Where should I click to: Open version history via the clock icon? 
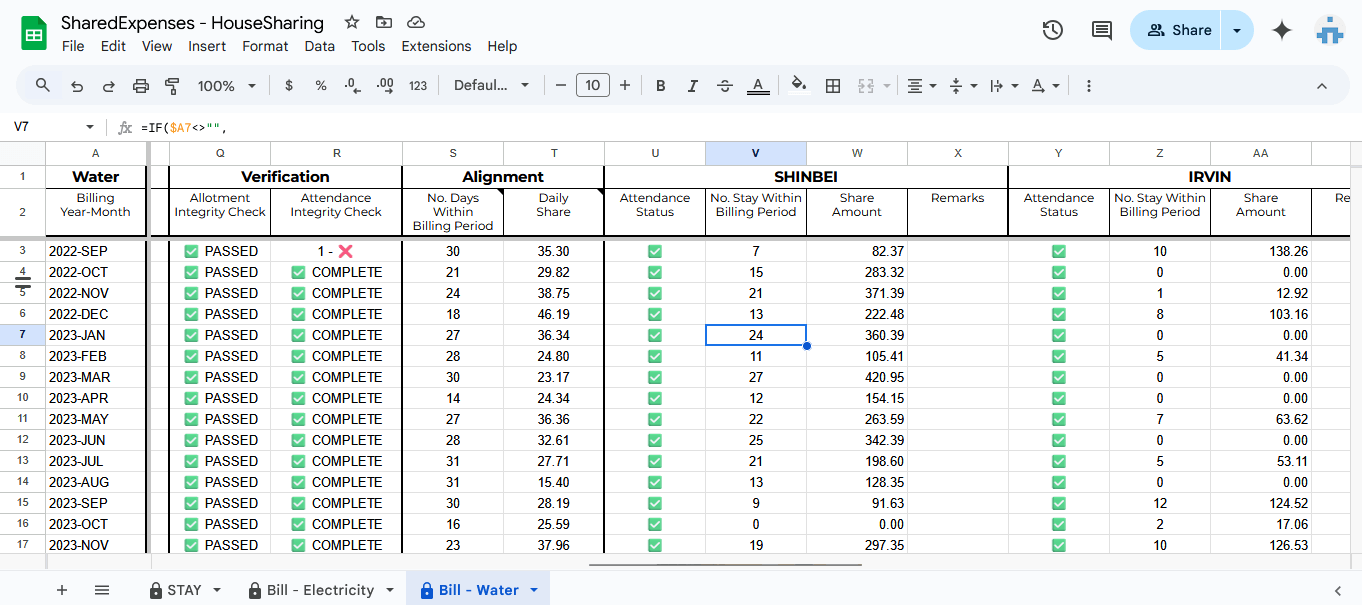click(1052, 30)
